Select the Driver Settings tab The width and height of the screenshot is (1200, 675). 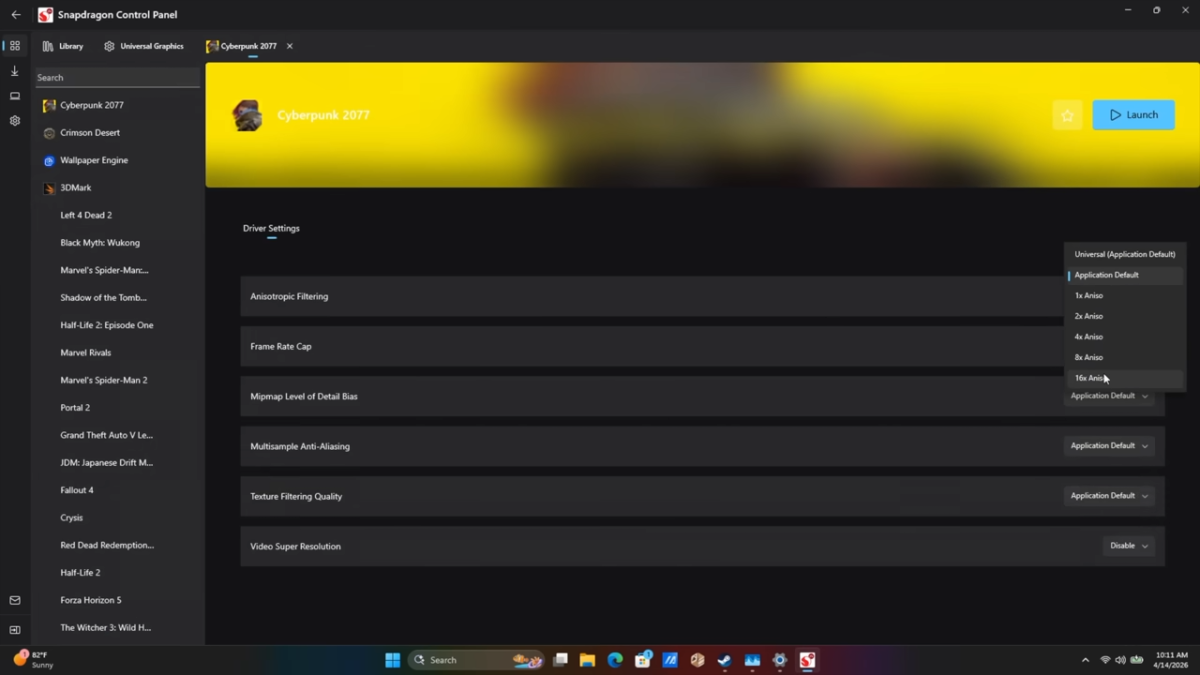(x=271, y=228)
